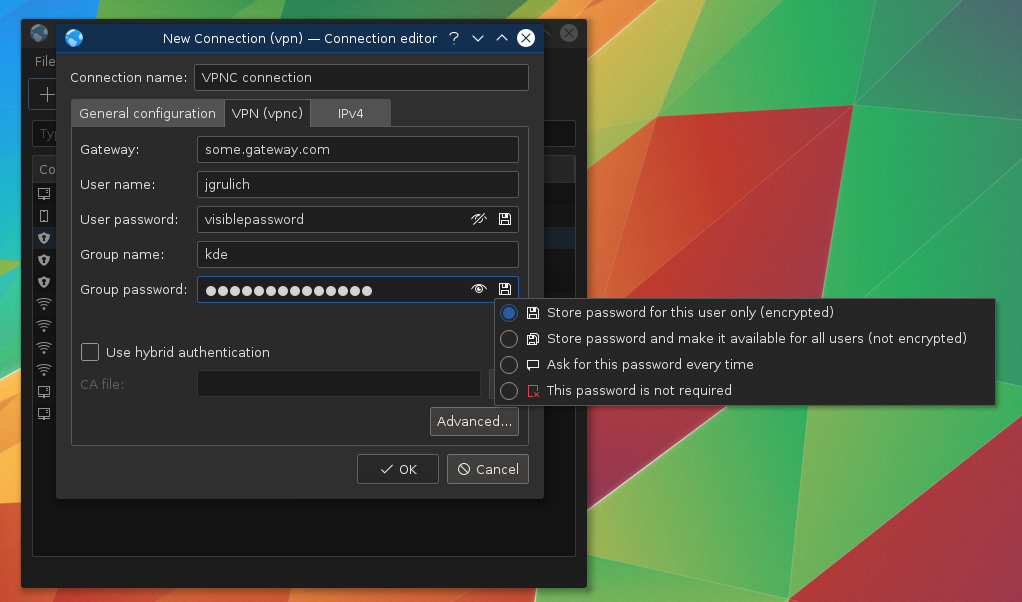Switch to General configuration tab
Image resolution: width=1022 pixels, height=602 pixels.
point(147,114)
